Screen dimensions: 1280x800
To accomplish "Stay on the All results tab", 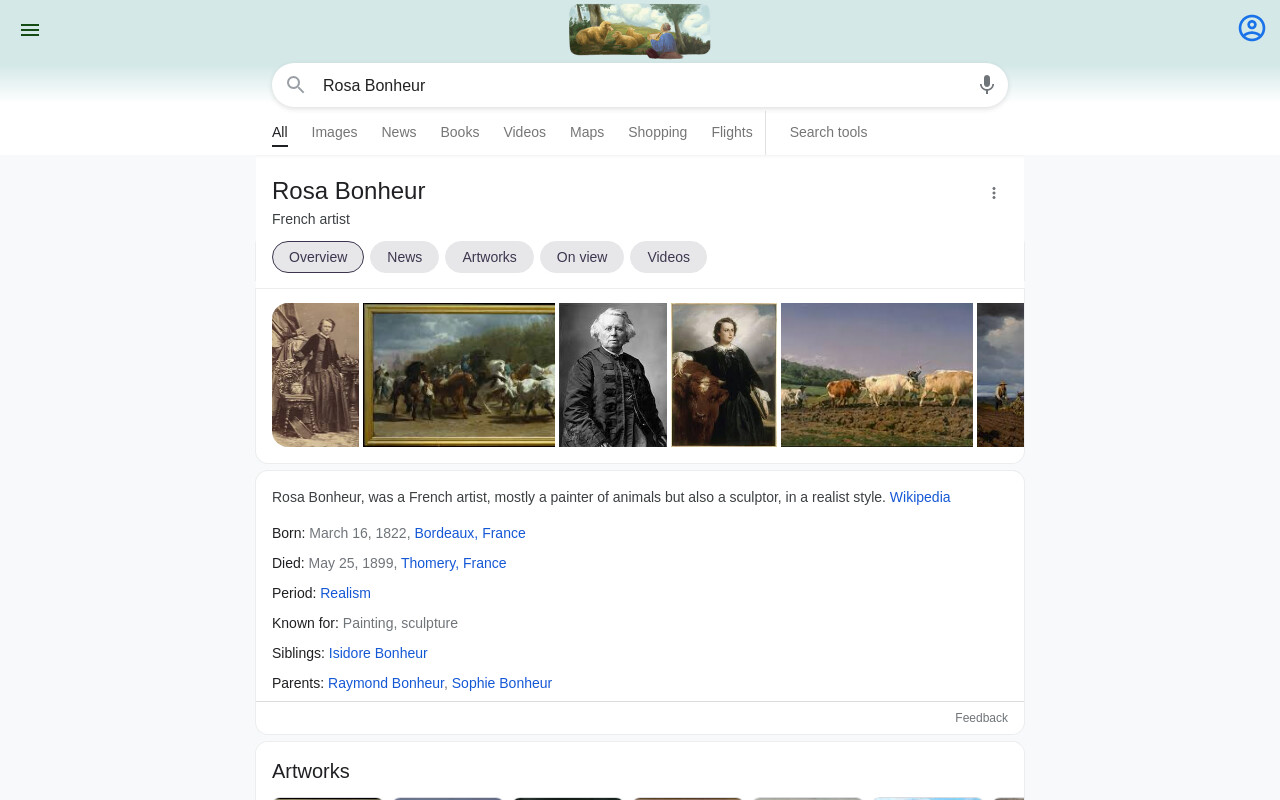I will click(x=280, y=132).
